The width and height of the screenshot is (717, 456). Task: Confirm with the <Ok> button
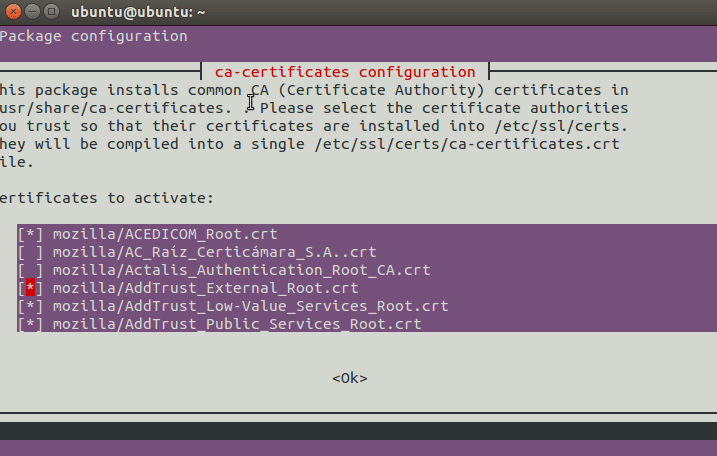tap(350, 378)
